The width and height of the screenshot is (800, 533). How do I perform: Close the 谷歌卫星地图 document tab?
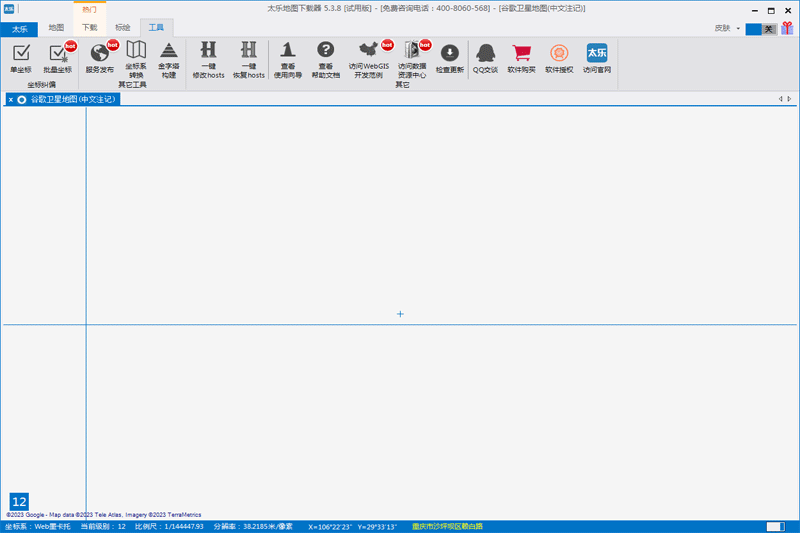point(10,99)
